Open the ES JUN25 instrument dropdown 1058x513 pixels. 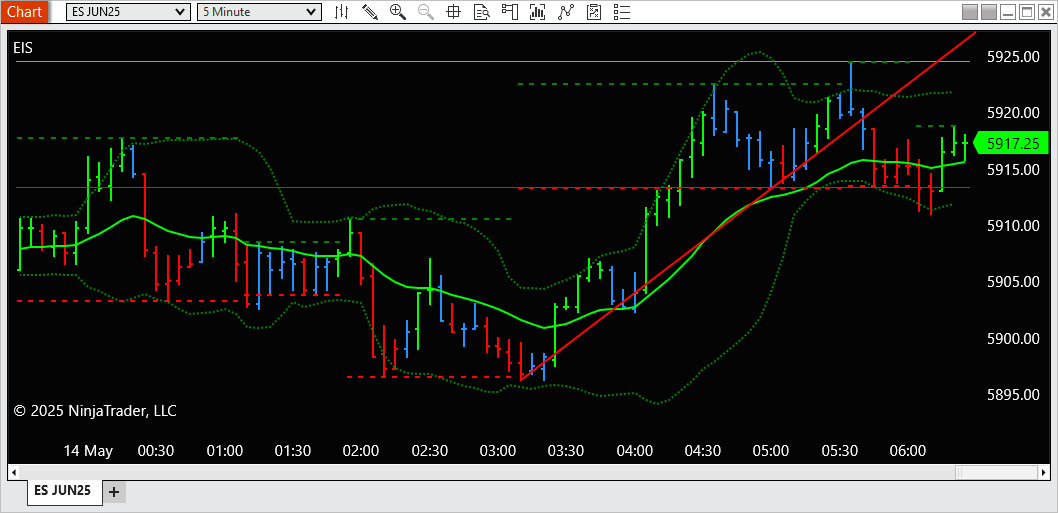[128, 11]
